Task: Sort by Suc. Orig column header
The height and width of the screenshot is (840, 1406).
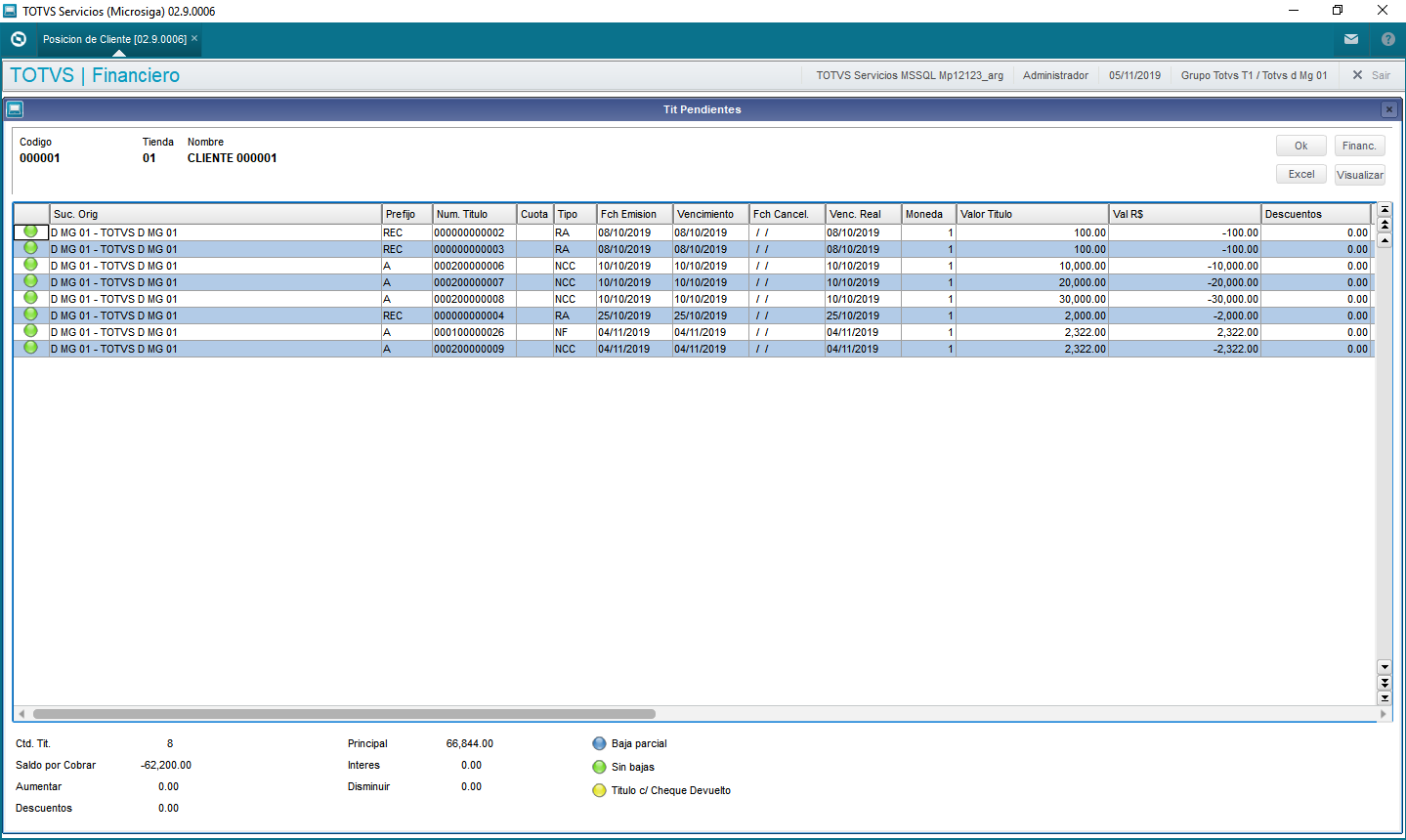Action: (215, 214)
